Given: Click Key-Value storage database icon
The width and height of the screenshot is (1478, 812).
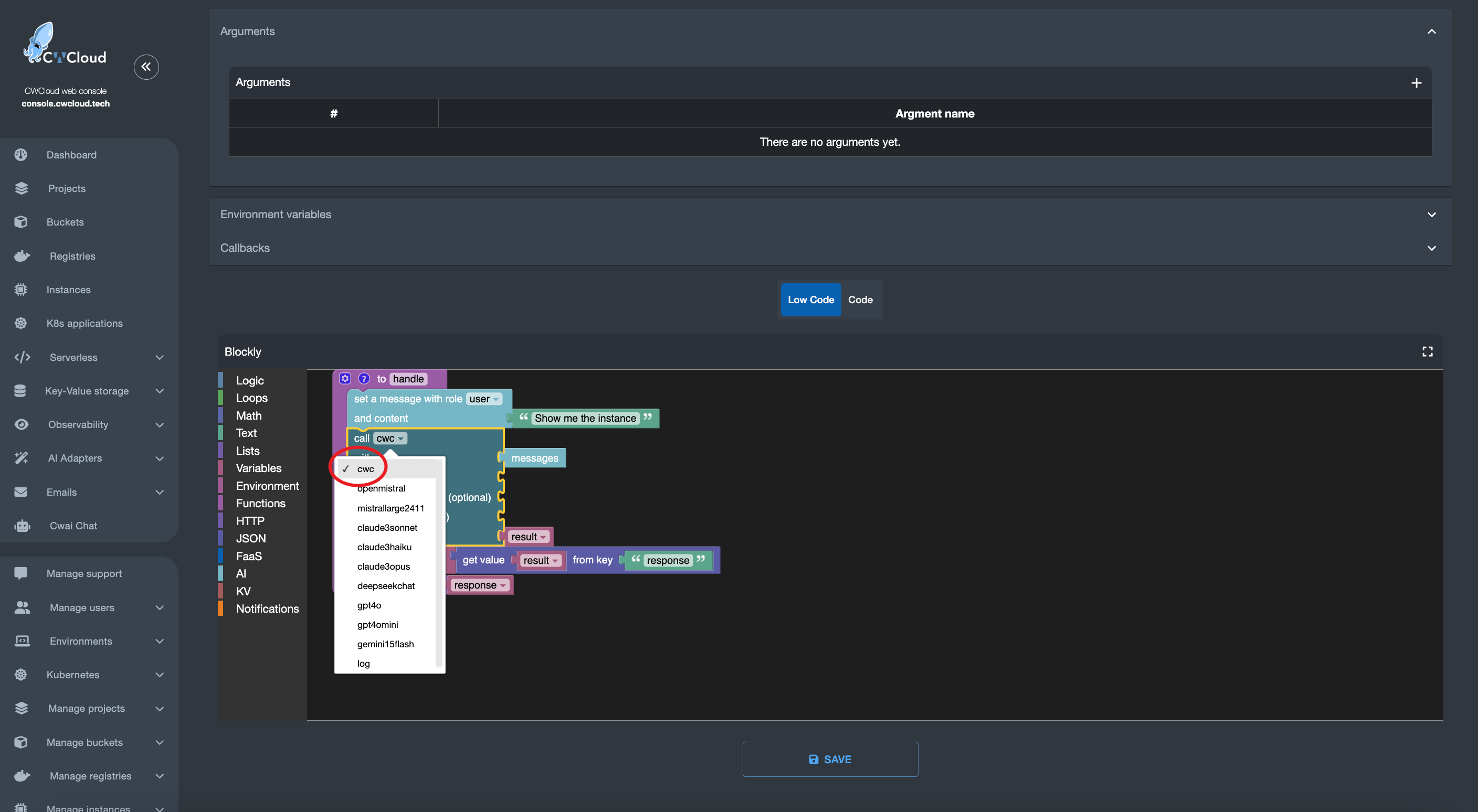Looking at the screenshot, I should click(20, 391).
